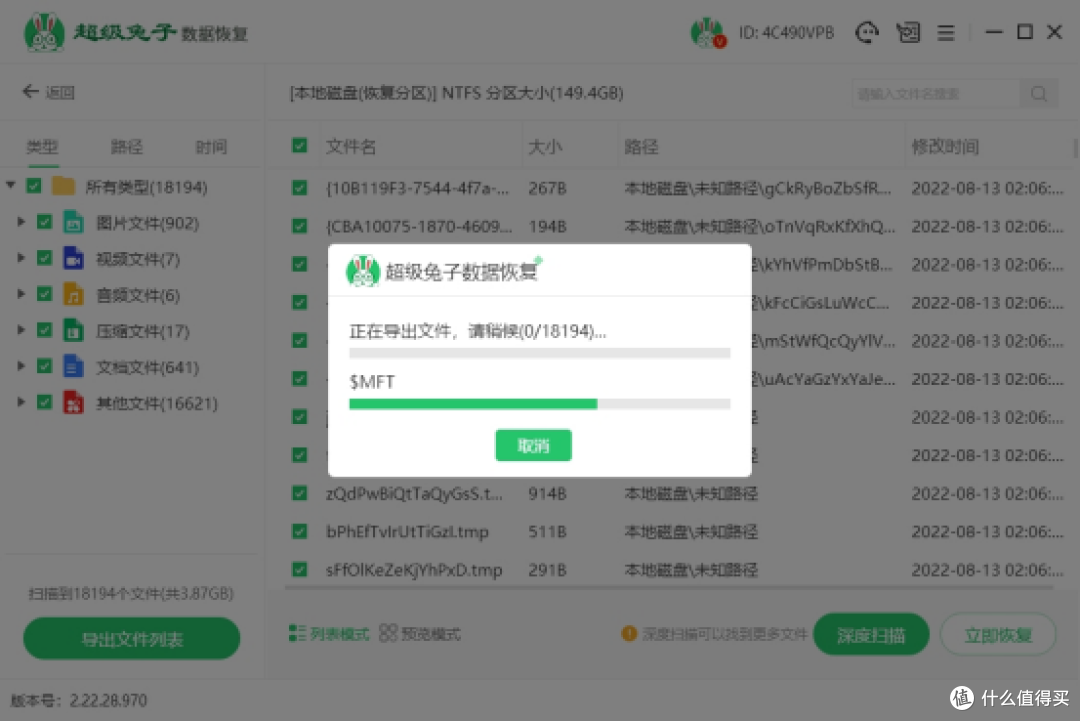This screenshot has width=1080, height=721.
Task: Click the 图片文件 image type icon
Action: (73, 222)
